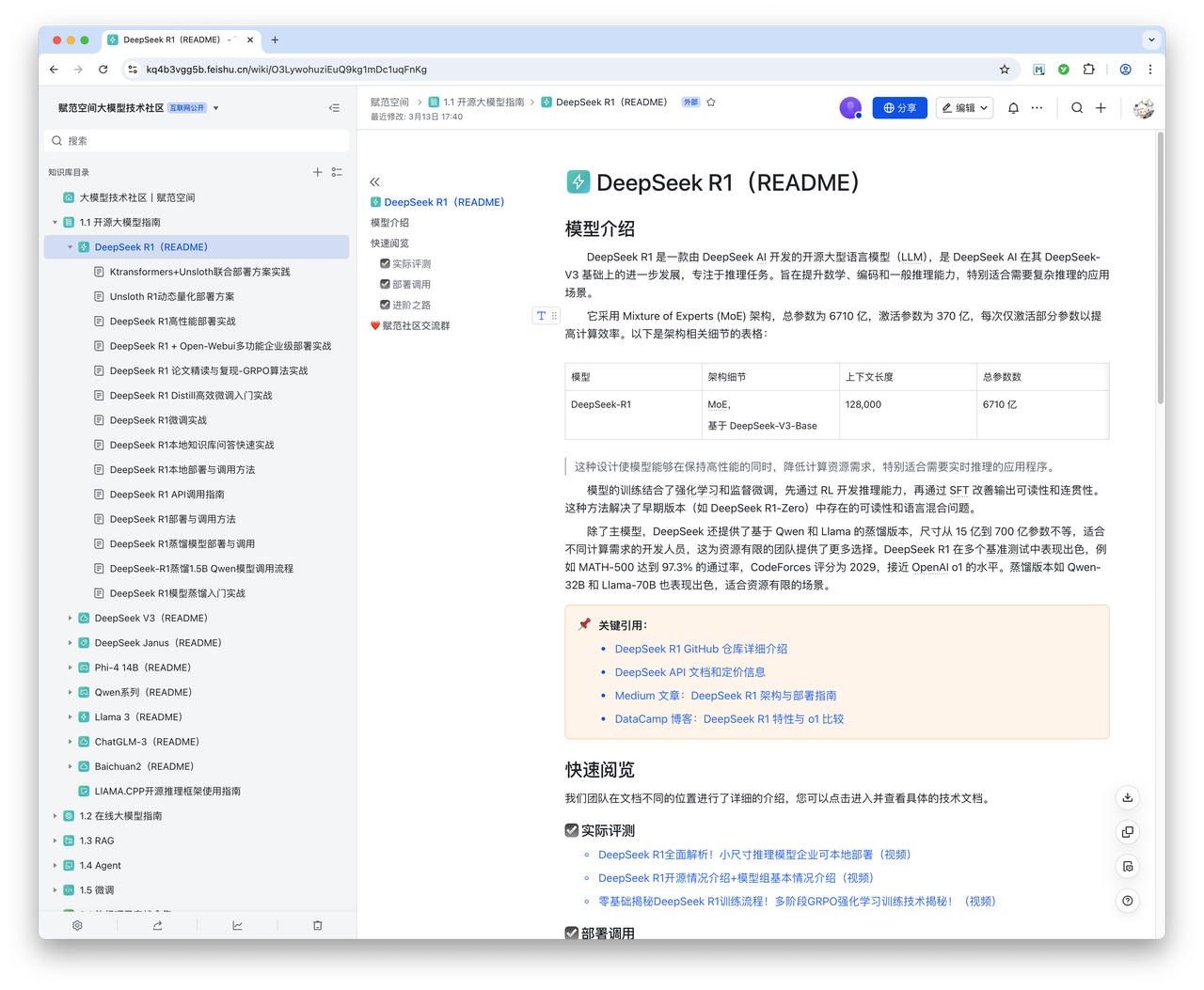This screenshot has height=990, width=1204.
Task: Open the more options ellipsis in the header
Action: point(1037,108)
